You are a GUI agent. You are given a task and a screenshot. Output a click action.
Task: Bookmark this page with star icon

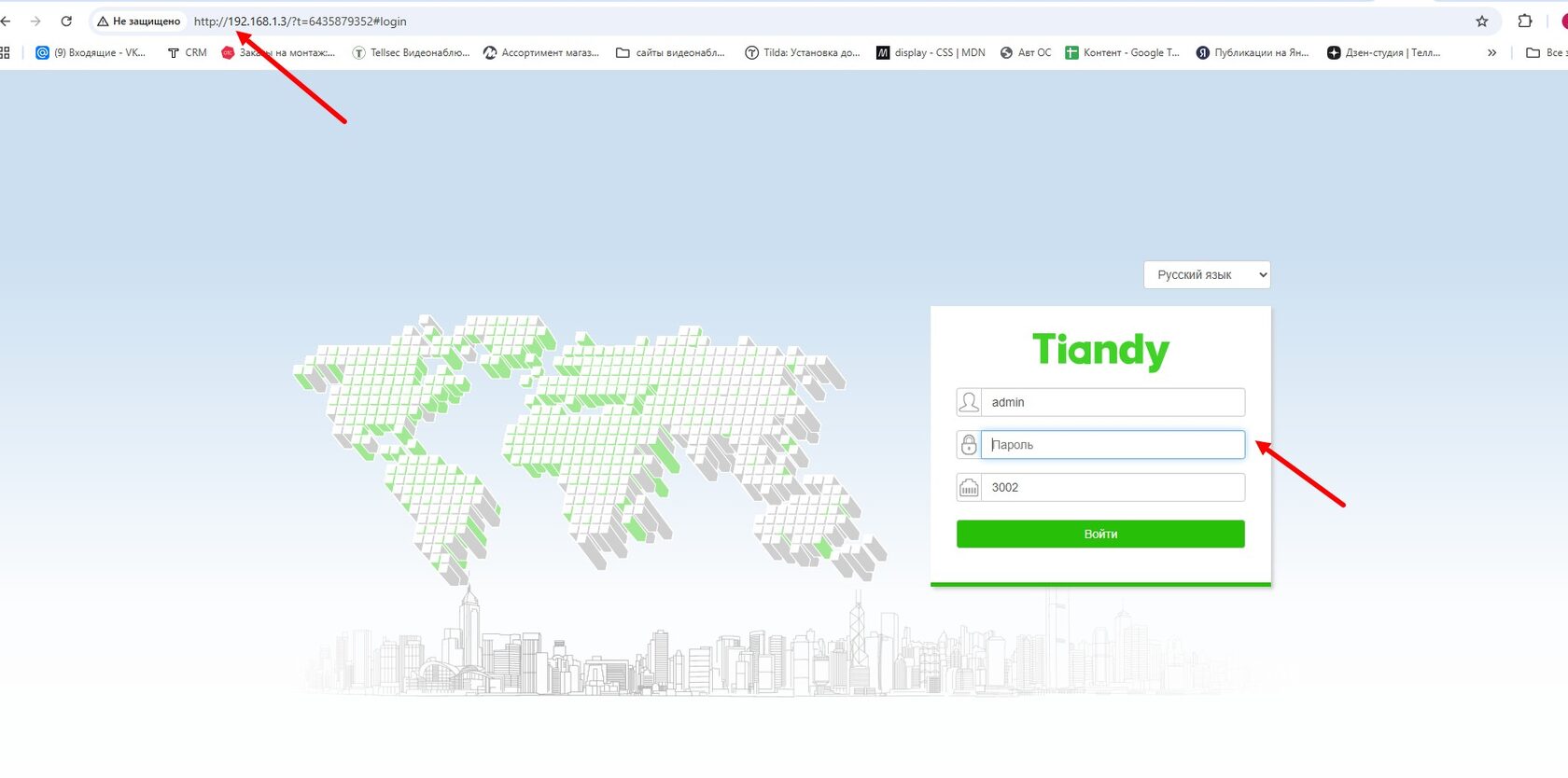1482,21
